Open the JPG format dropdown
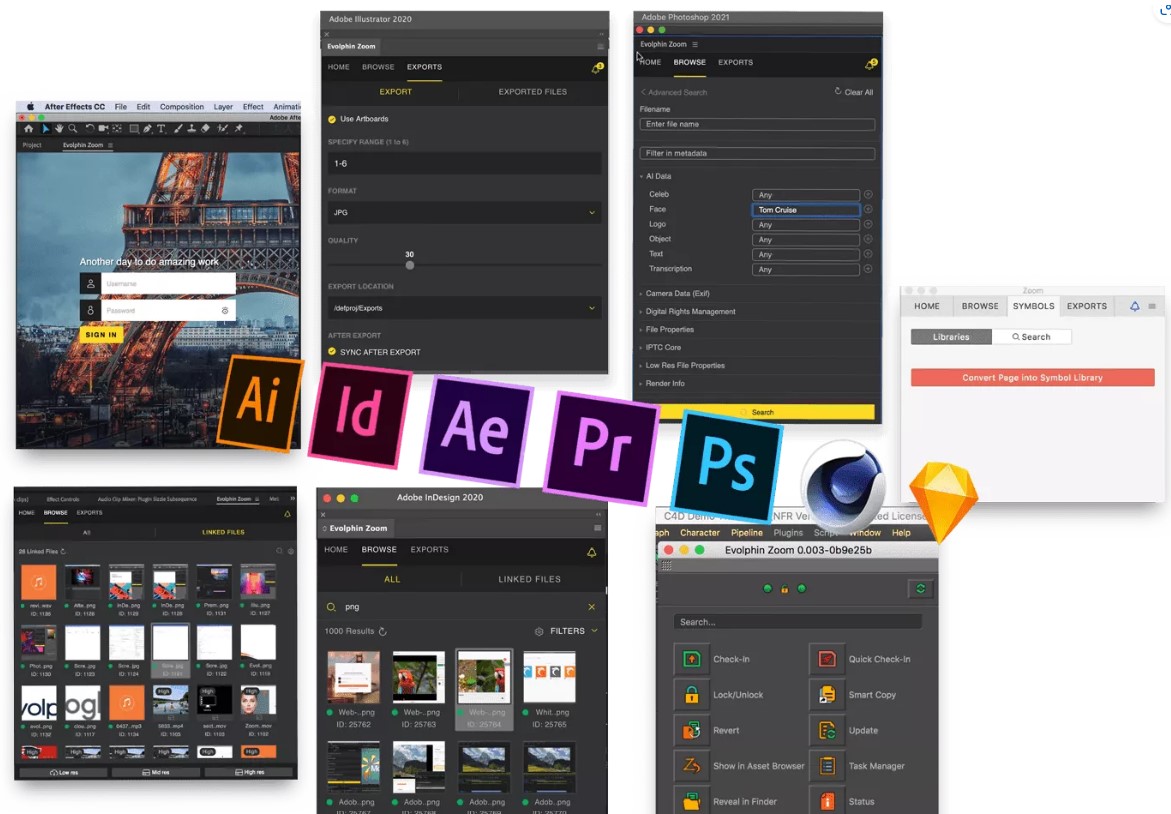The width and height of the screenshot is (1171, 814). pyautogui.click(x=464, y=212)
